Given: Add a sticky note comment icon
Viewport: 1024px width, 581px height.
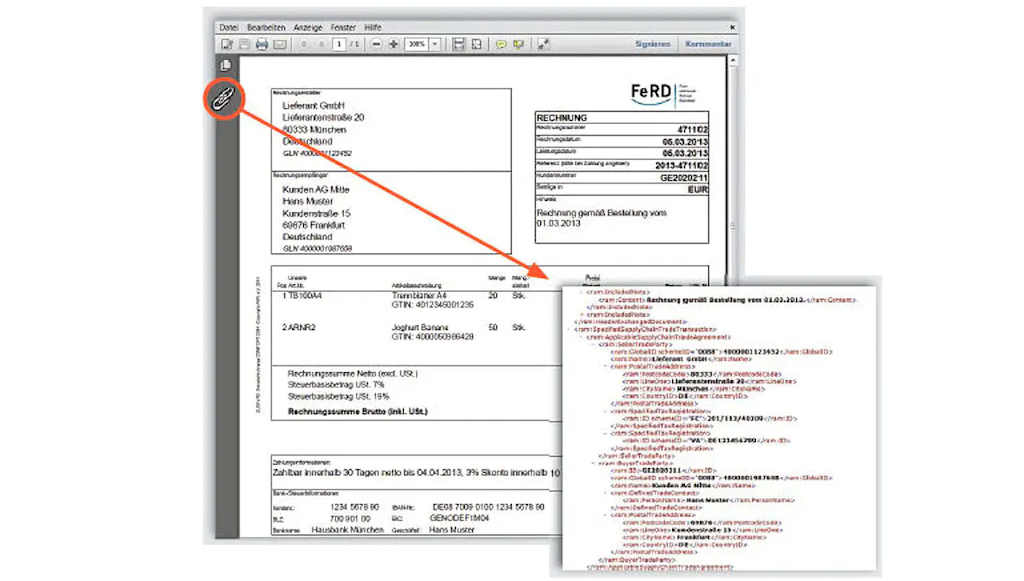Looking at the screenshot, I should pyautogui.click(x=501, y=44).
